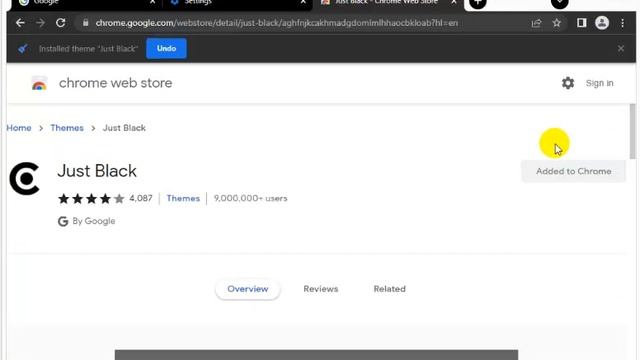Click the page's vertical scrollbar
Image resolution: width=640 pixels, height=360 pixels.
coord(633,131)
